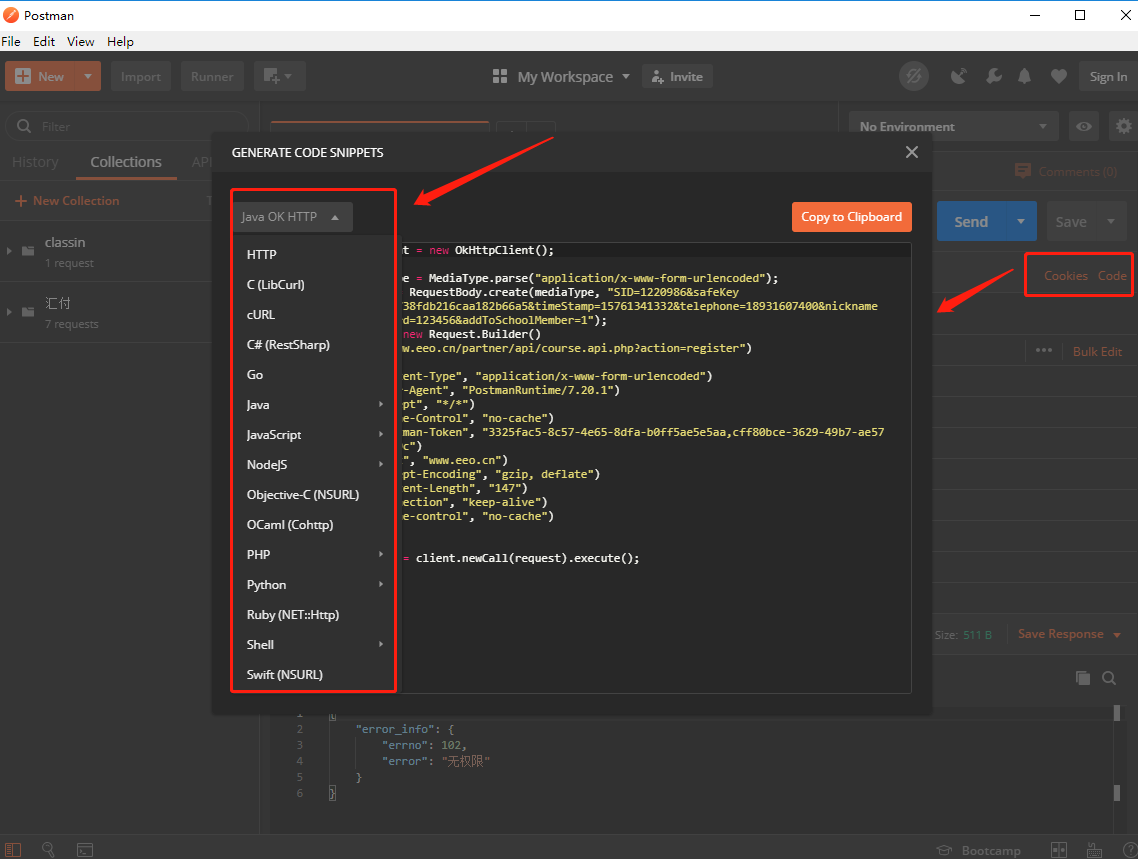This screenshot has height=859, width=1138.
Task: Expand the NodeJS submenu arrow
Action: pyautogui.click(x=381, y=464)
